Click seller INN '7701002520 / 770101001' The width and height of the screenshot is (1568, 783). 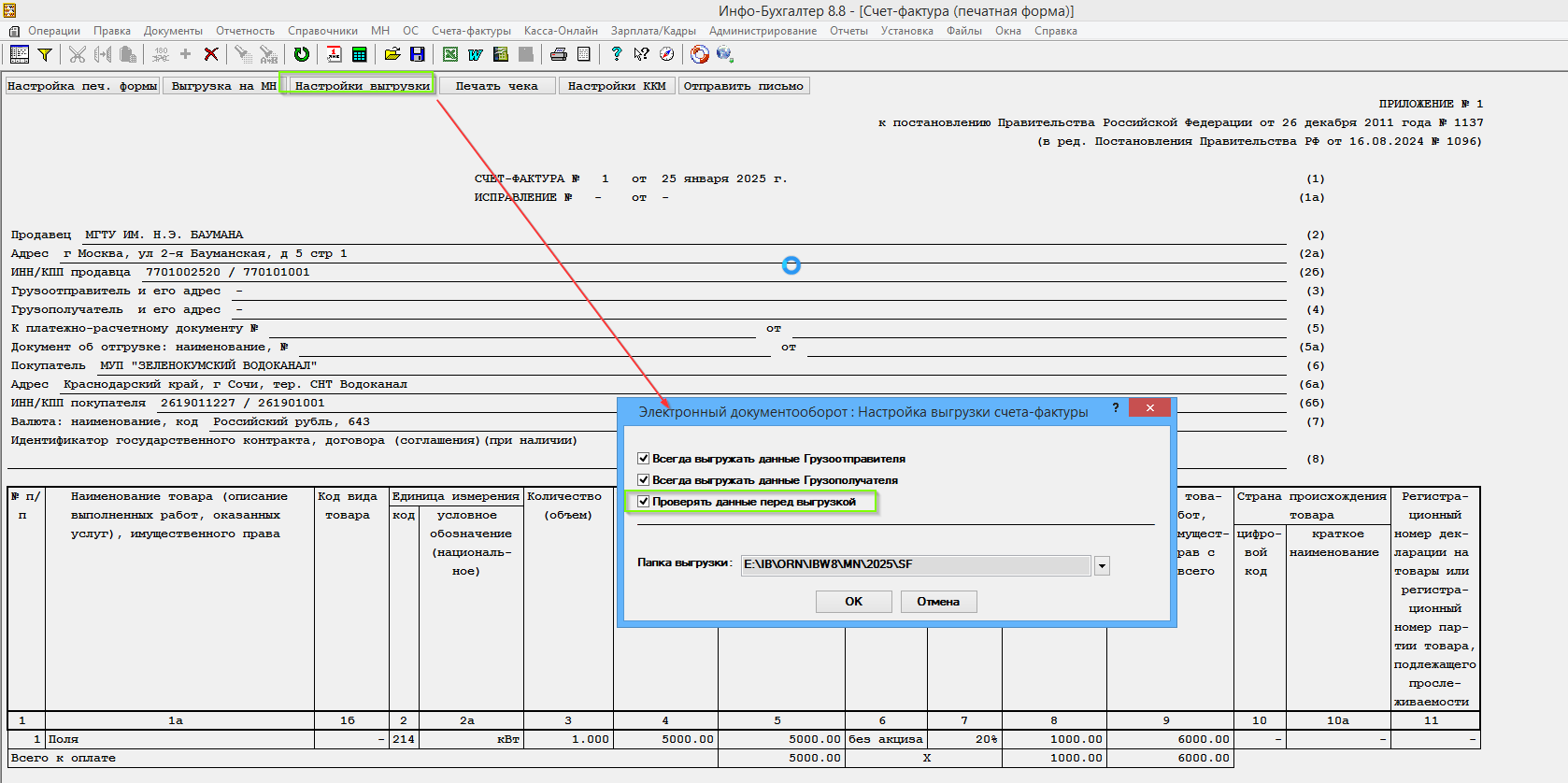(227, 272)
